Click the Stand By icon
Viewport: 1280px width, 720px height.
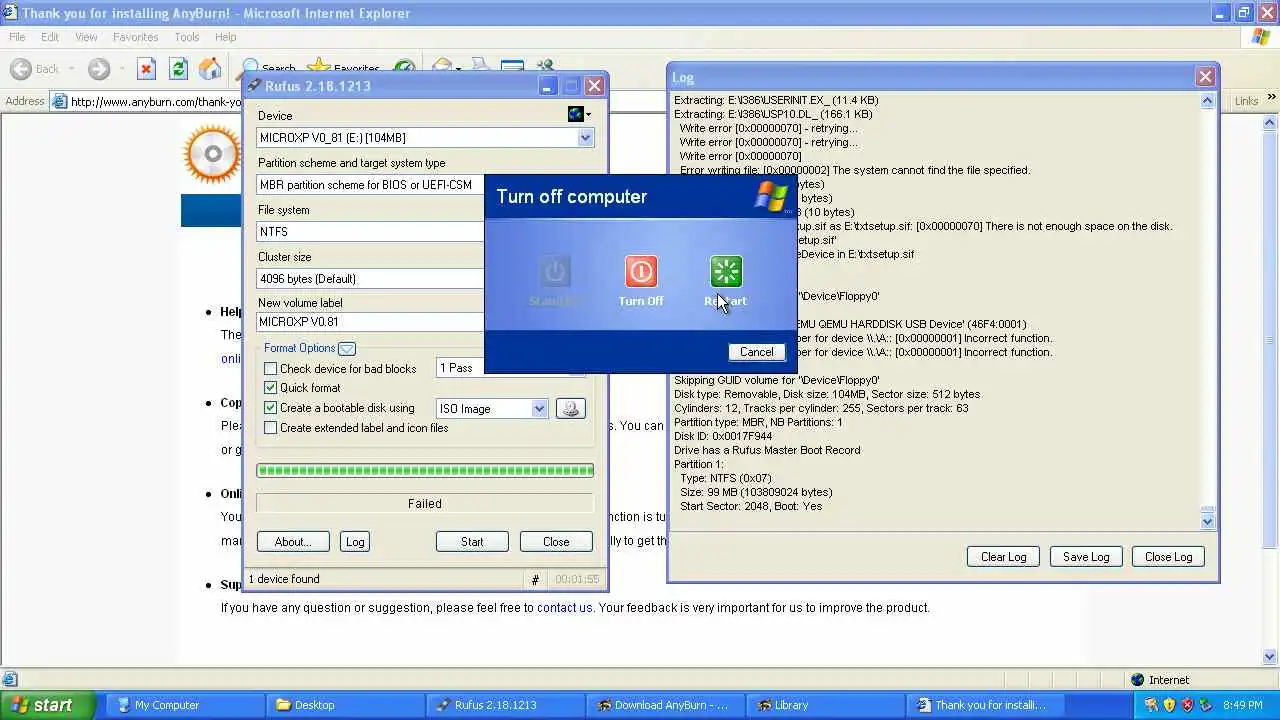click(555, 272)
